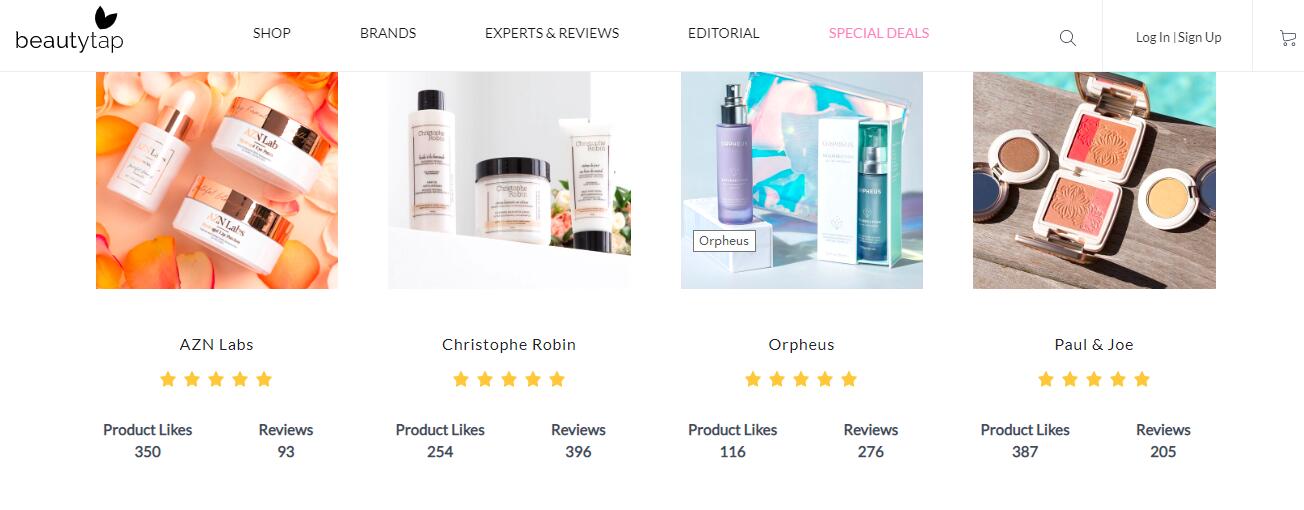Open the BRANDS menu
Image resolution: width=1304 pixels, height=510 pixels.
tap(388, 33)
